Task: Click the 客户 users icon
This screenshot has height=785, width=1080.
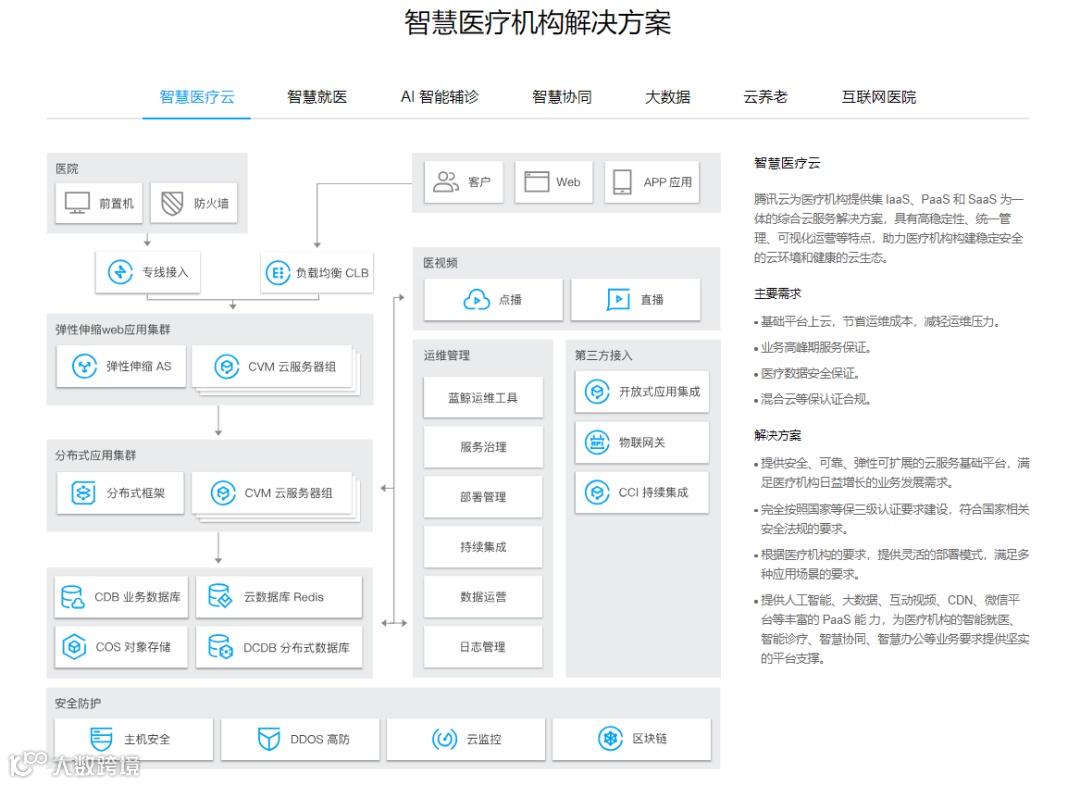Action: coord(446,182)
